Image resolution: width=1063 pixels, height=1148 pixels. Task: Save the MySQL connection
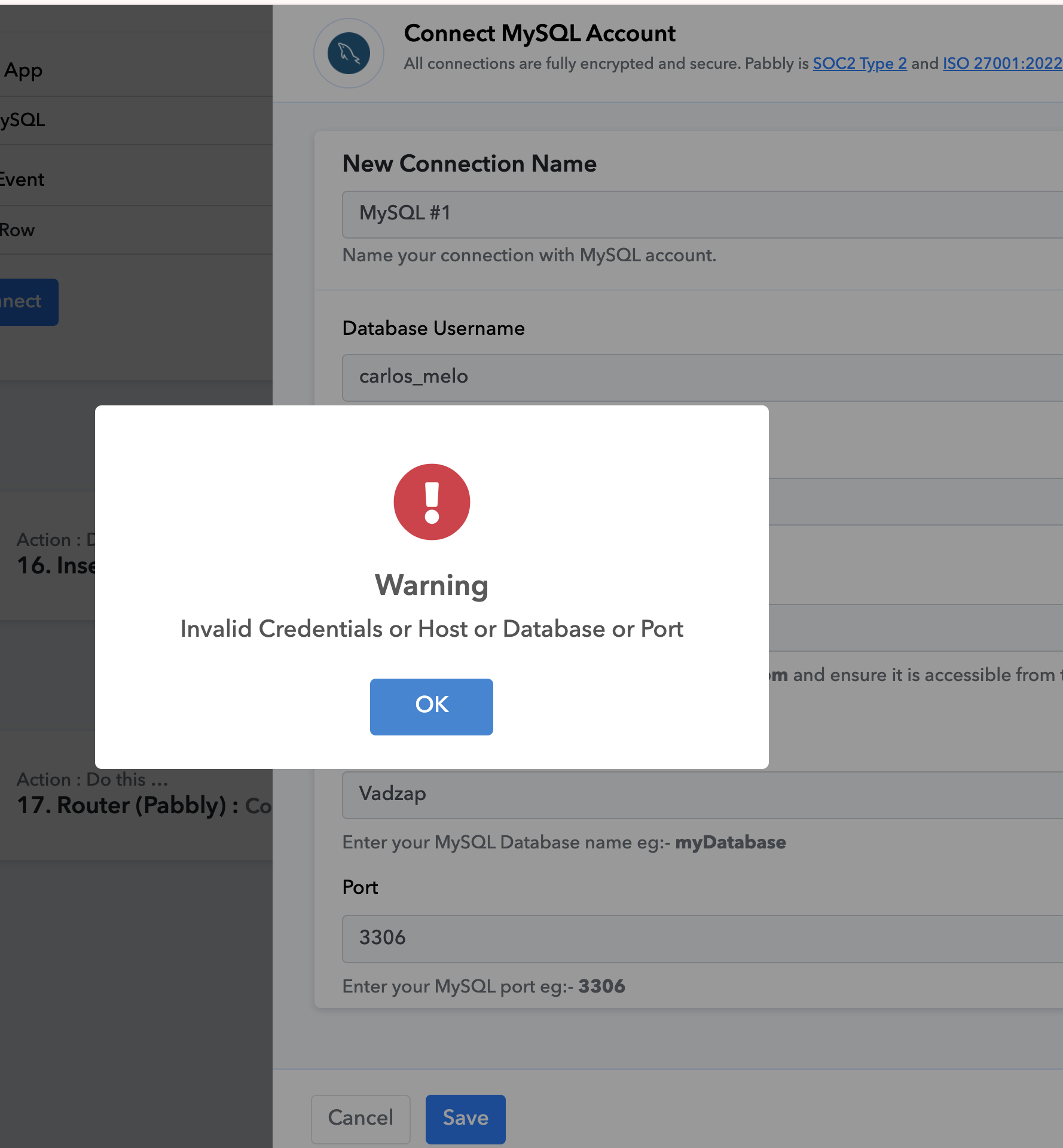click(x=465, y=1119)
